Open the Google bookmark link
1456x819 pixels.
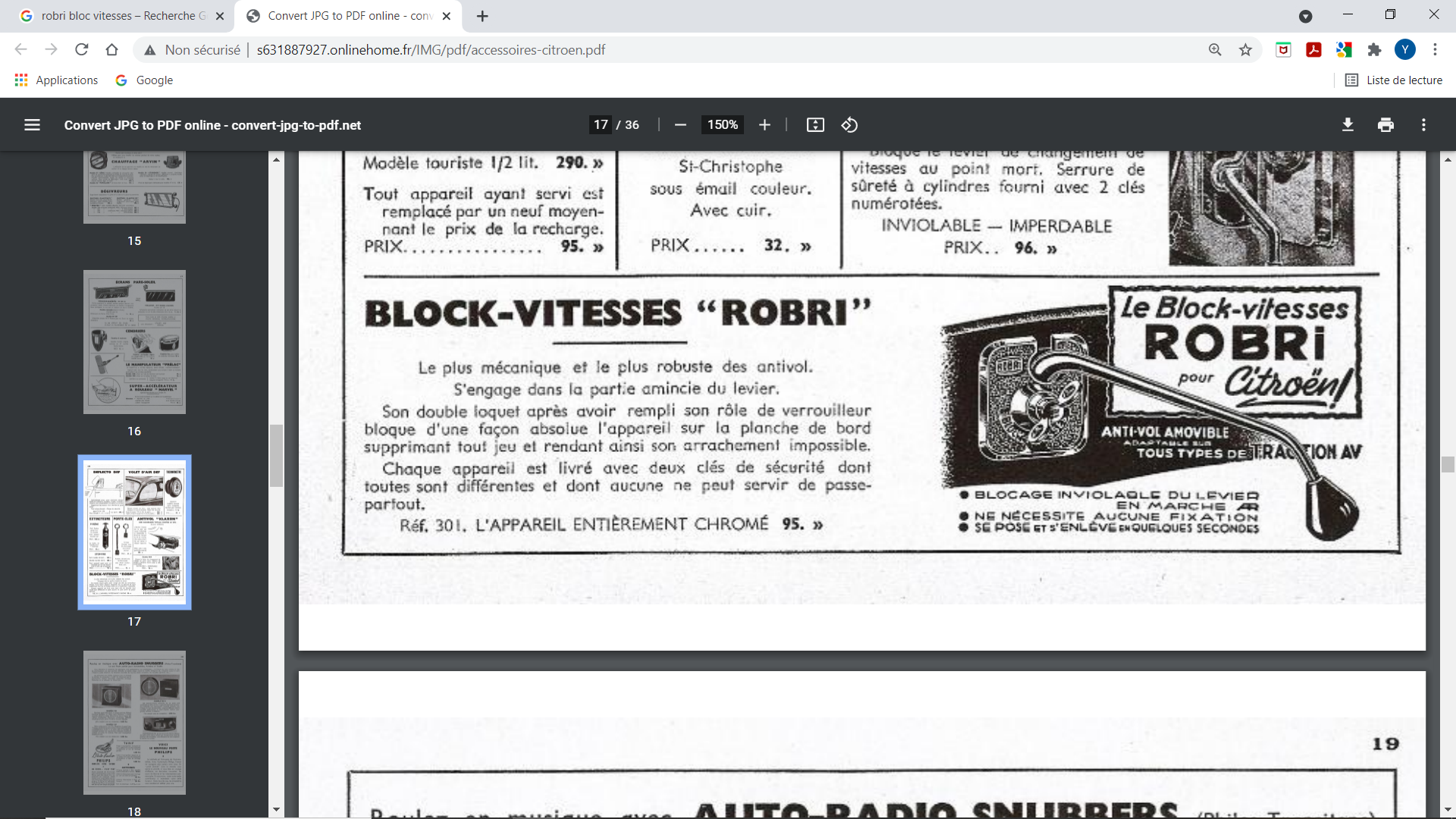144,80
